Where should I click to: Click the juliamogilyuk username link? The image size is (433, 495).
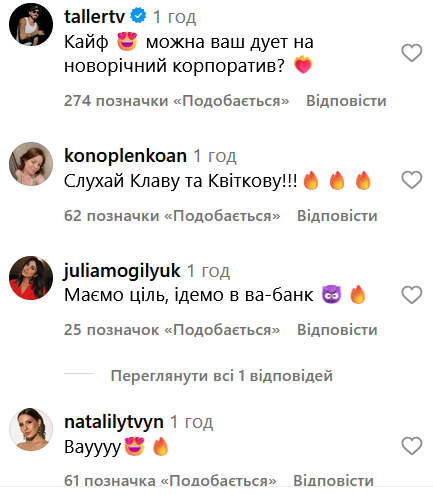(x=122, y=271)
